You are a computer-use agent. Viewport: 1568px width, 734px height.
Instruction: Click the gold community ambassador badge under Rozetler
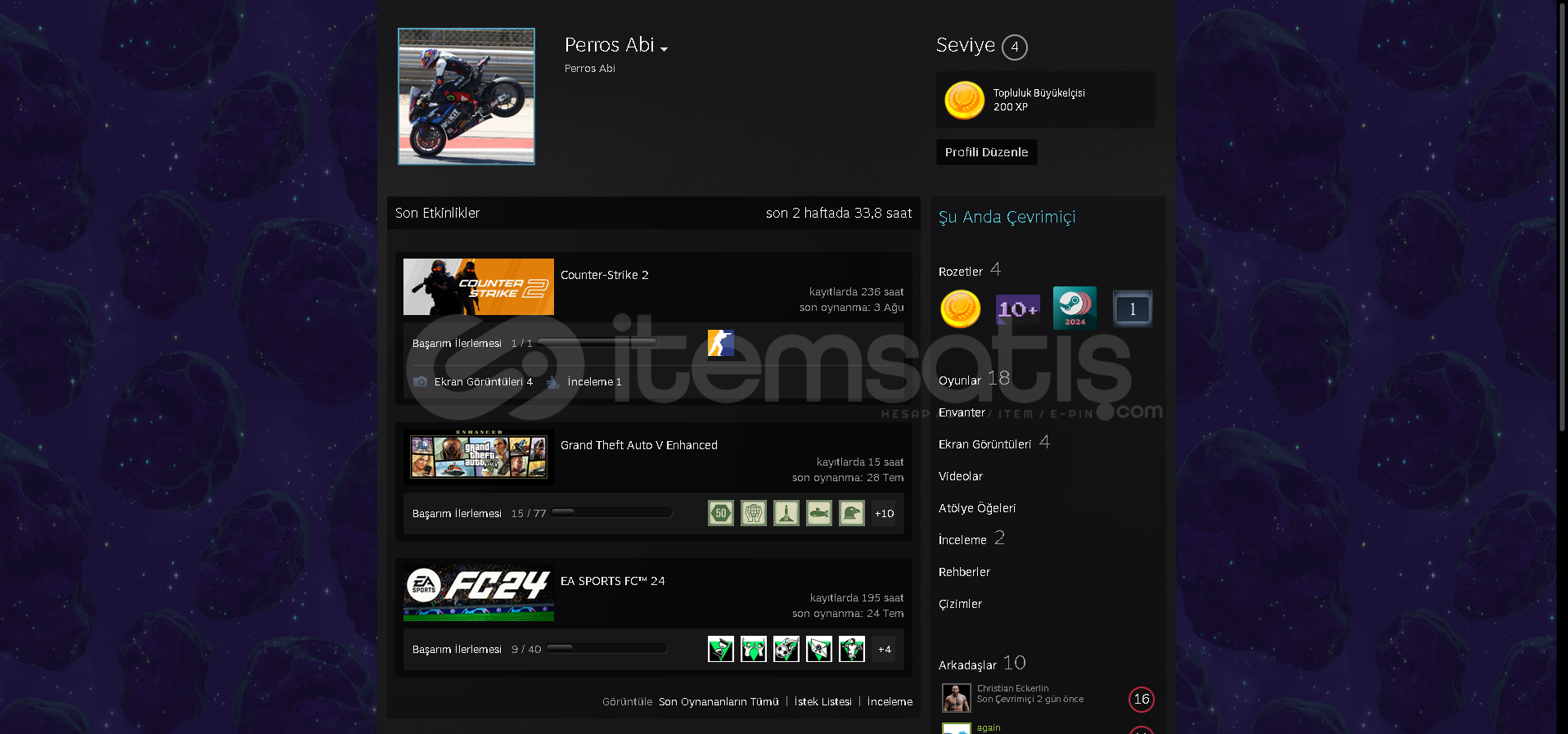pos(961,308)
